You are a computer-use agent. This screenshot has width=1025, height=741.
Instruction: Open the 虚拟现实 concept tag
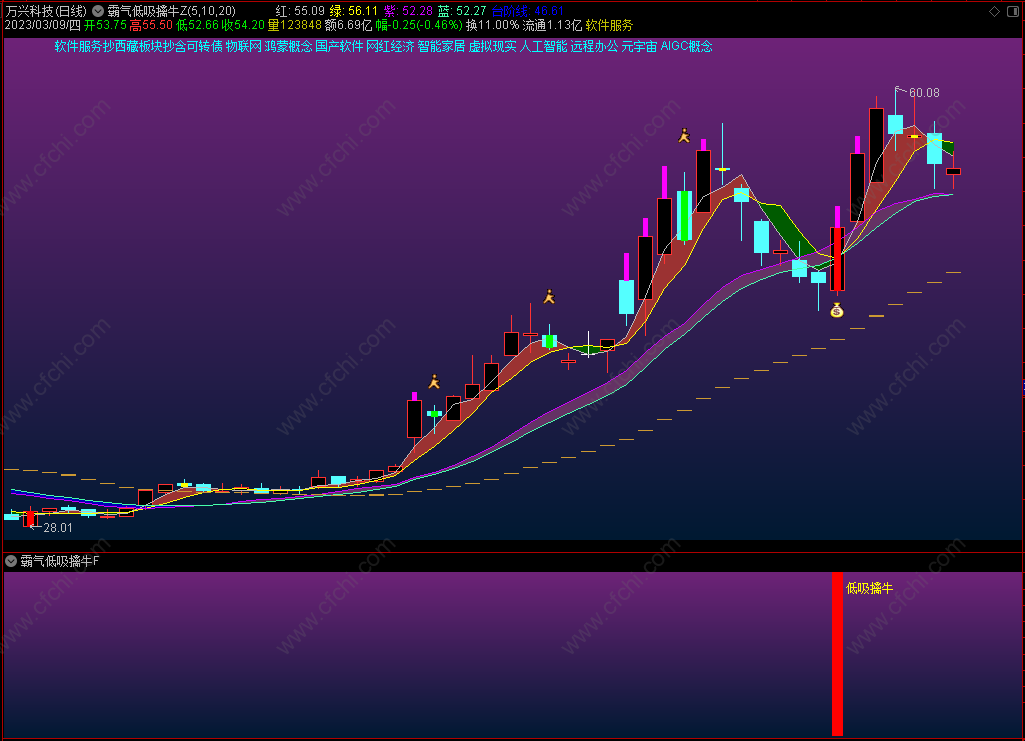[x=492, y=46]
